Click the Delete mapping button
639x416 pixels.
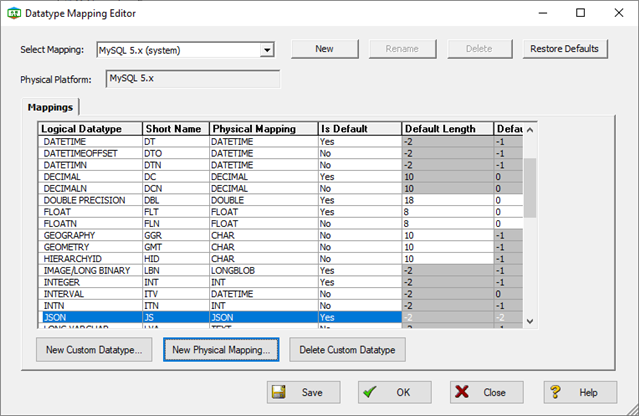[x=480, y=49]
